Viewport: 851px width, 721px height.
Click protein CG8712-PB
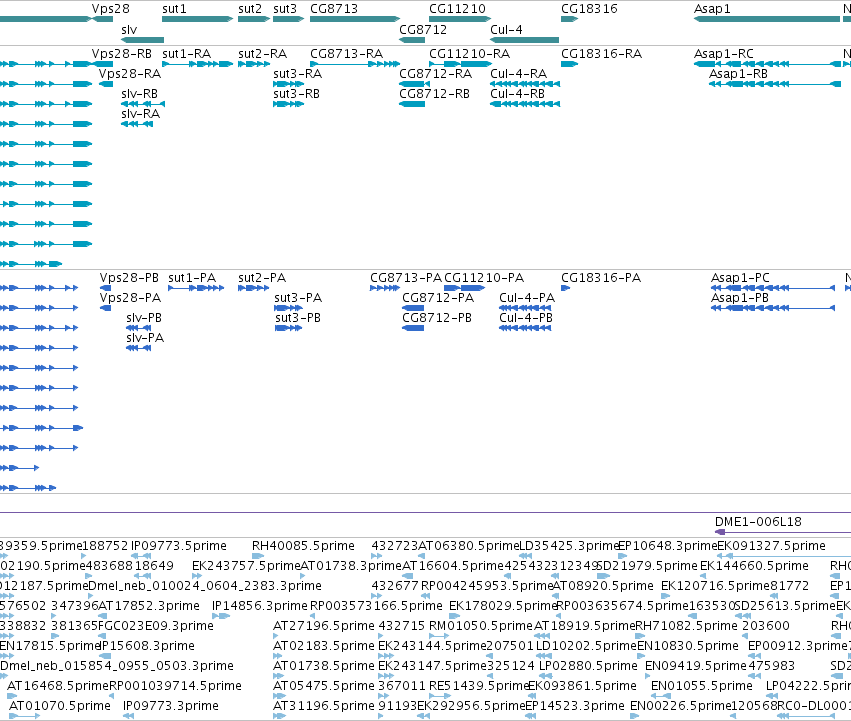437,318
